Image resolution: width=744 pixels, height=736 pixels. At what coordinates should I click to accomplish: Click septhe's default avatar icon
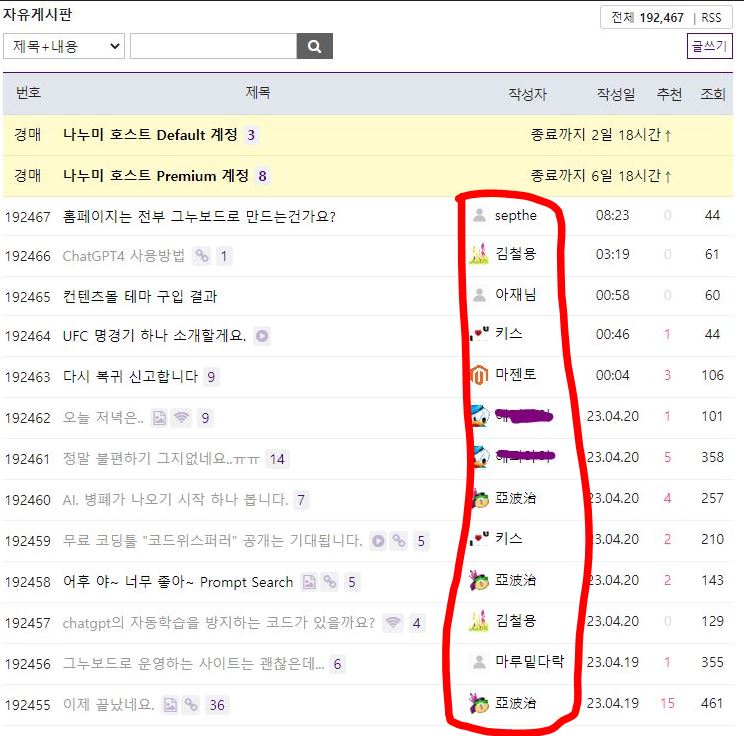[x=479, y=215]
